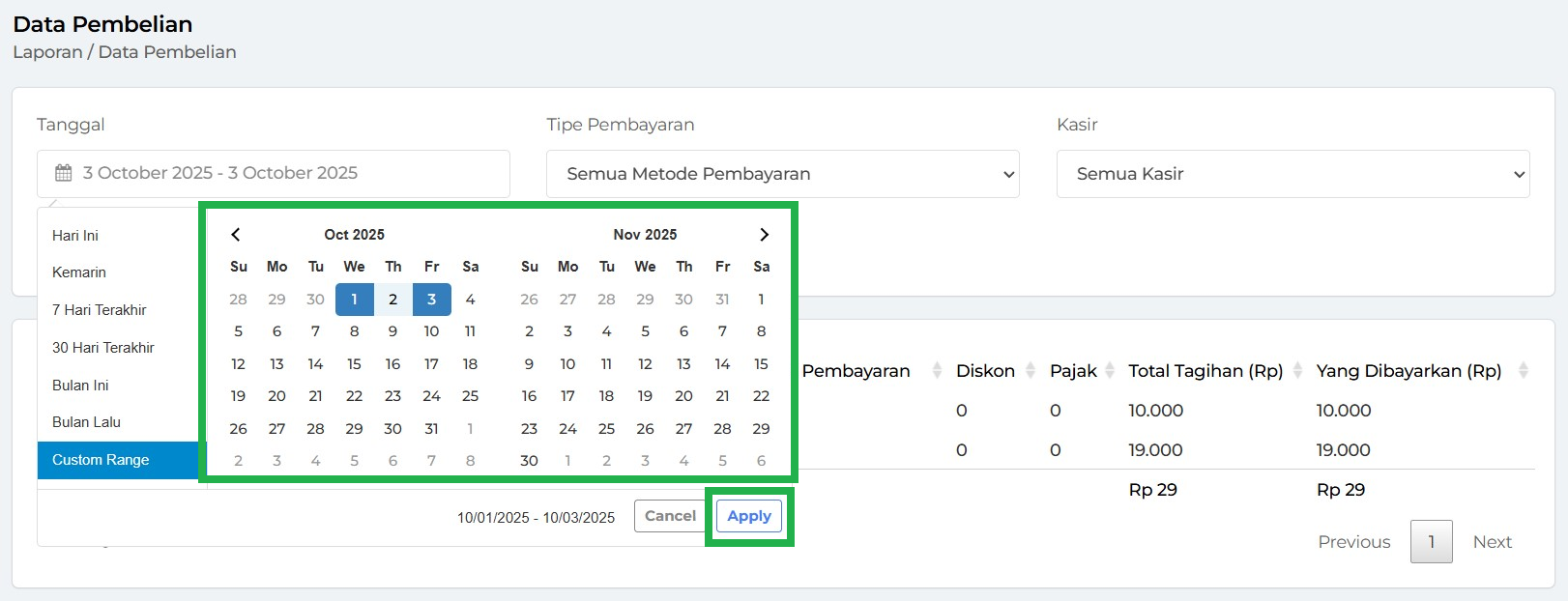1568x601 pixels.
Task: Go to next month in calendar
Action: (764, 235)
